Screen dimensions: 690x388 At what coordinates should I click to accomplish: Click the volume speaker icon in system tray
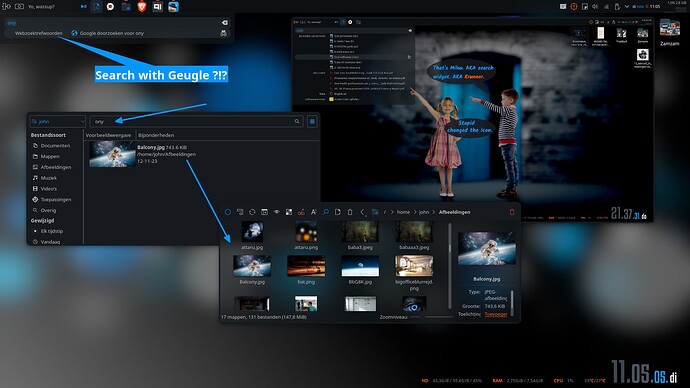(595, 7)
